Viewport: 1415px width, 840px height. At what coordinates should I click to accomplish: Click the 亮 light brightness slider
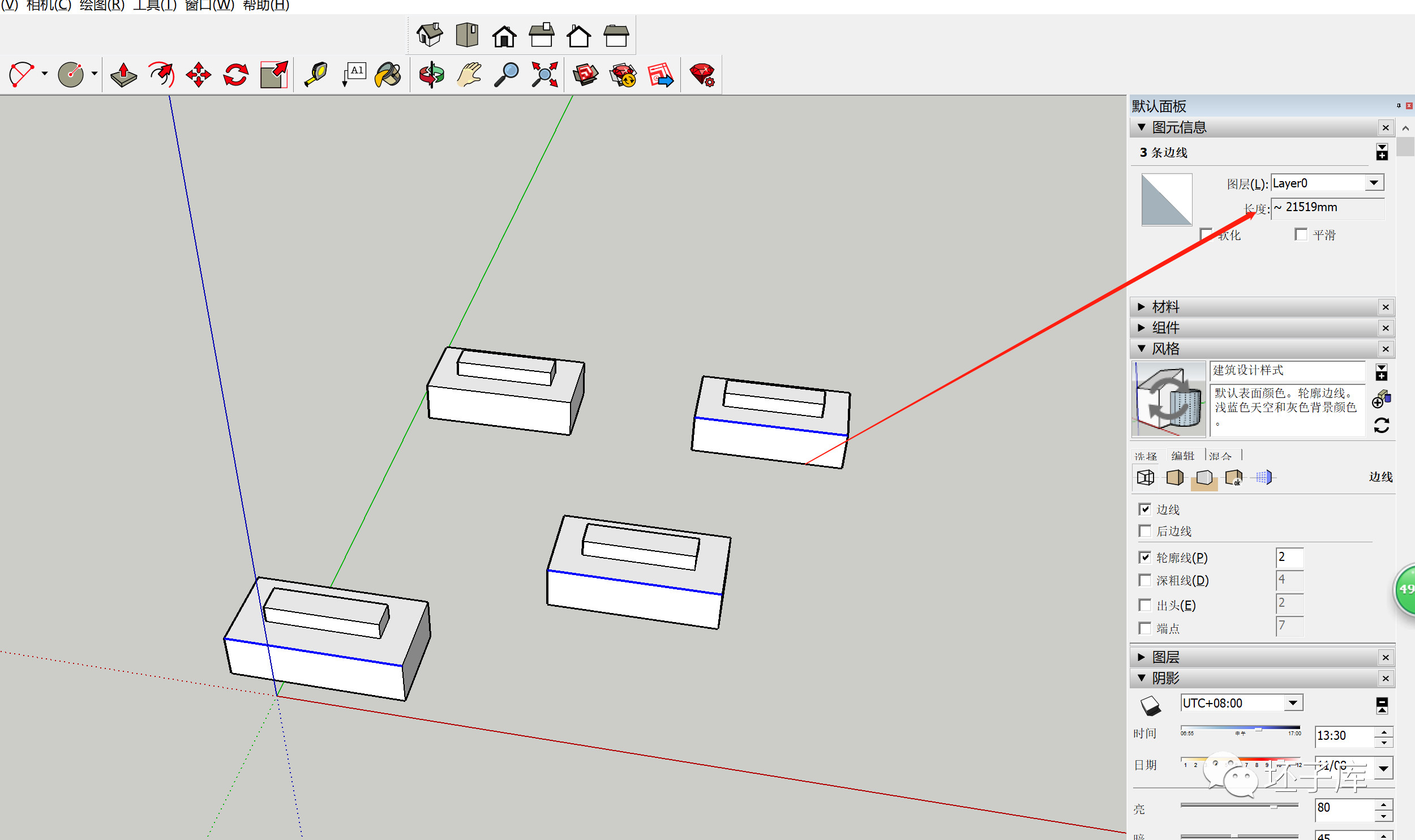[x=1239, y=805]
